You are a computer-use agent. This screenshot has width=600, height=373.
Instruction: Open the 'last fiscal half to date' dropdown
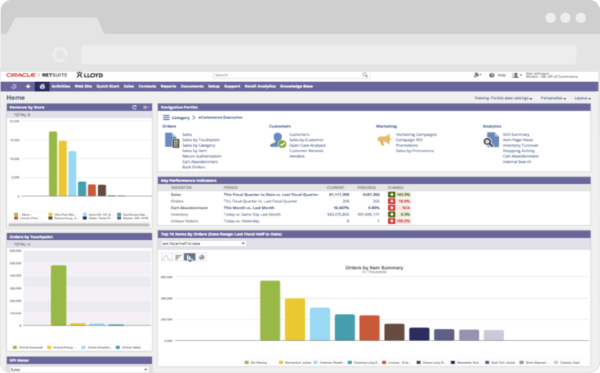point(203,244)
